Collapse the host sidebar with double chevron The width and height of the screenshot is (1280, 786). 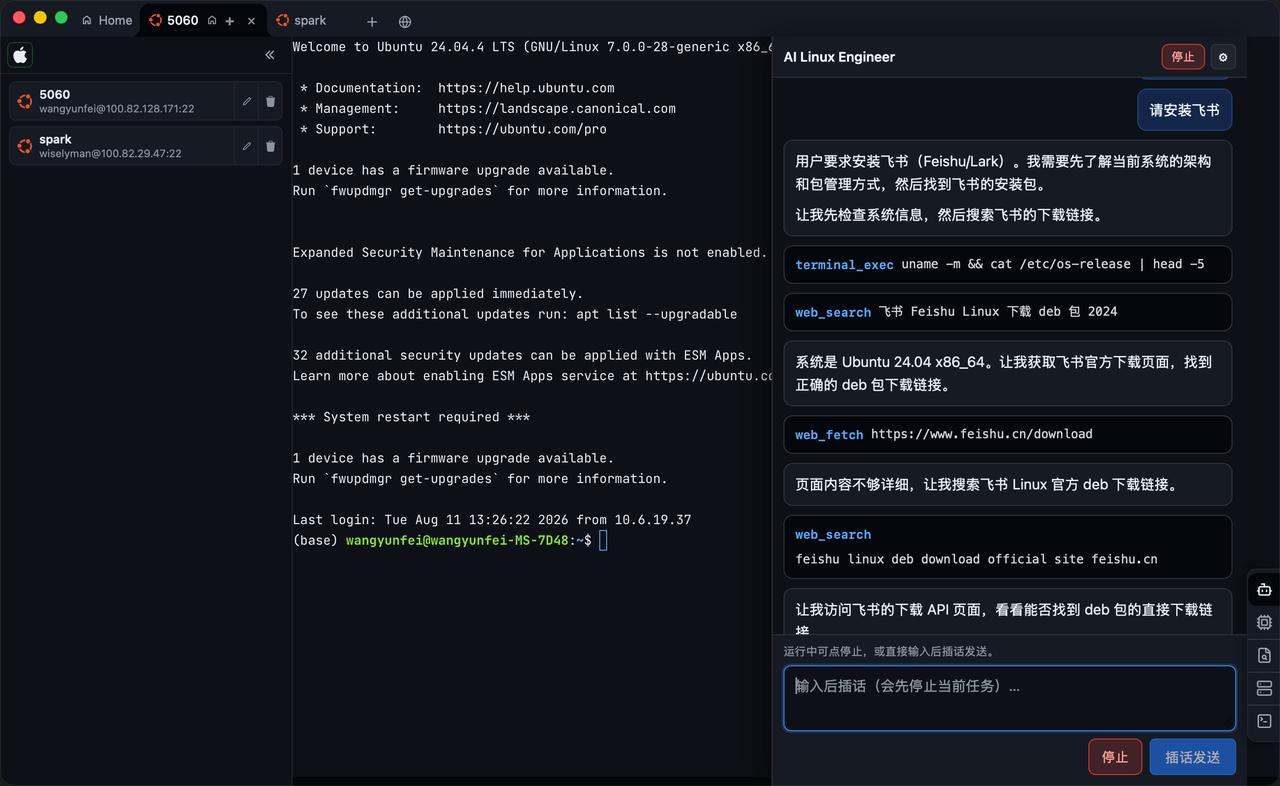click(x=269, y=55)
